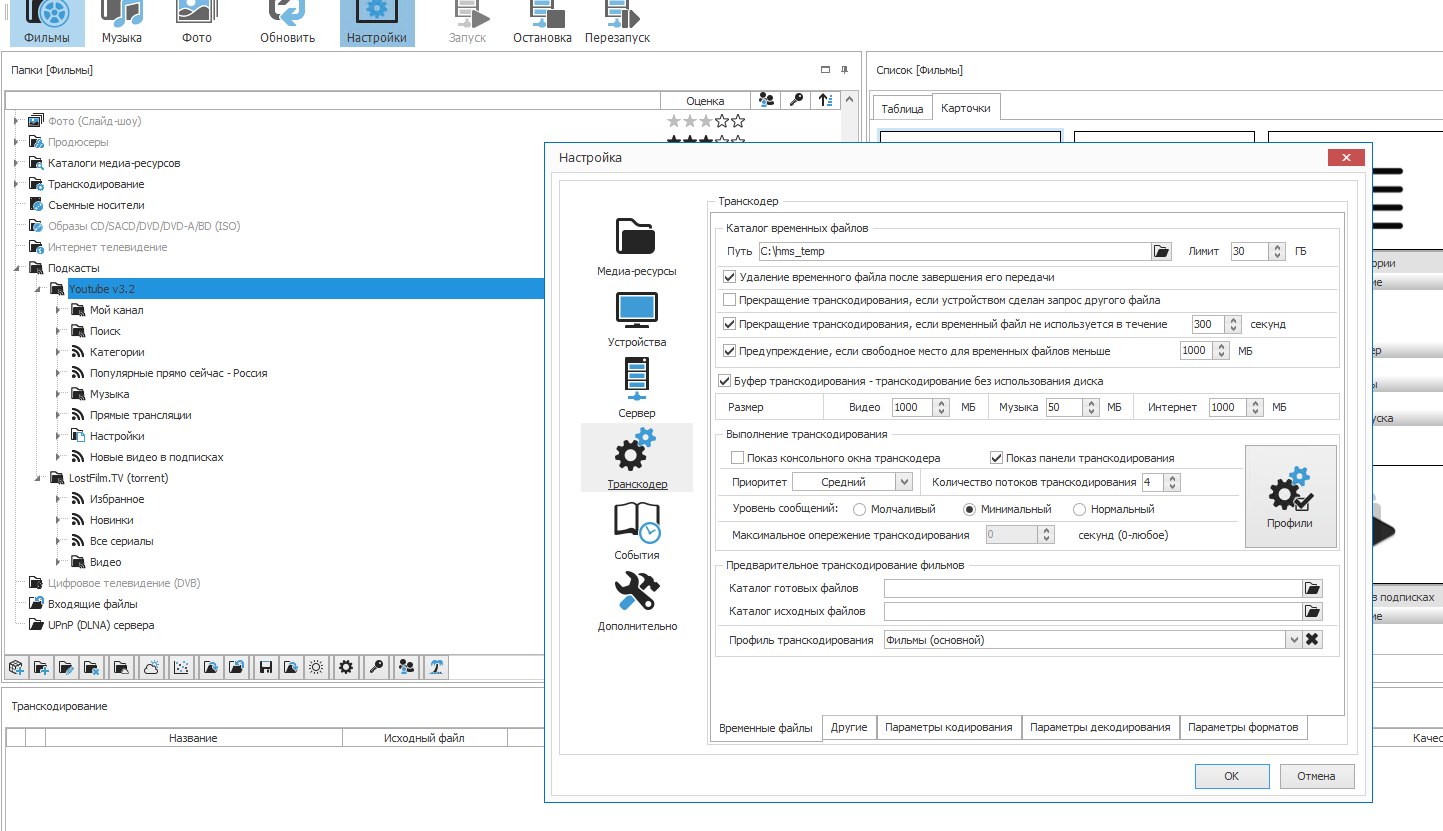
Task: Click the OK button
Action: (1231, 776)
